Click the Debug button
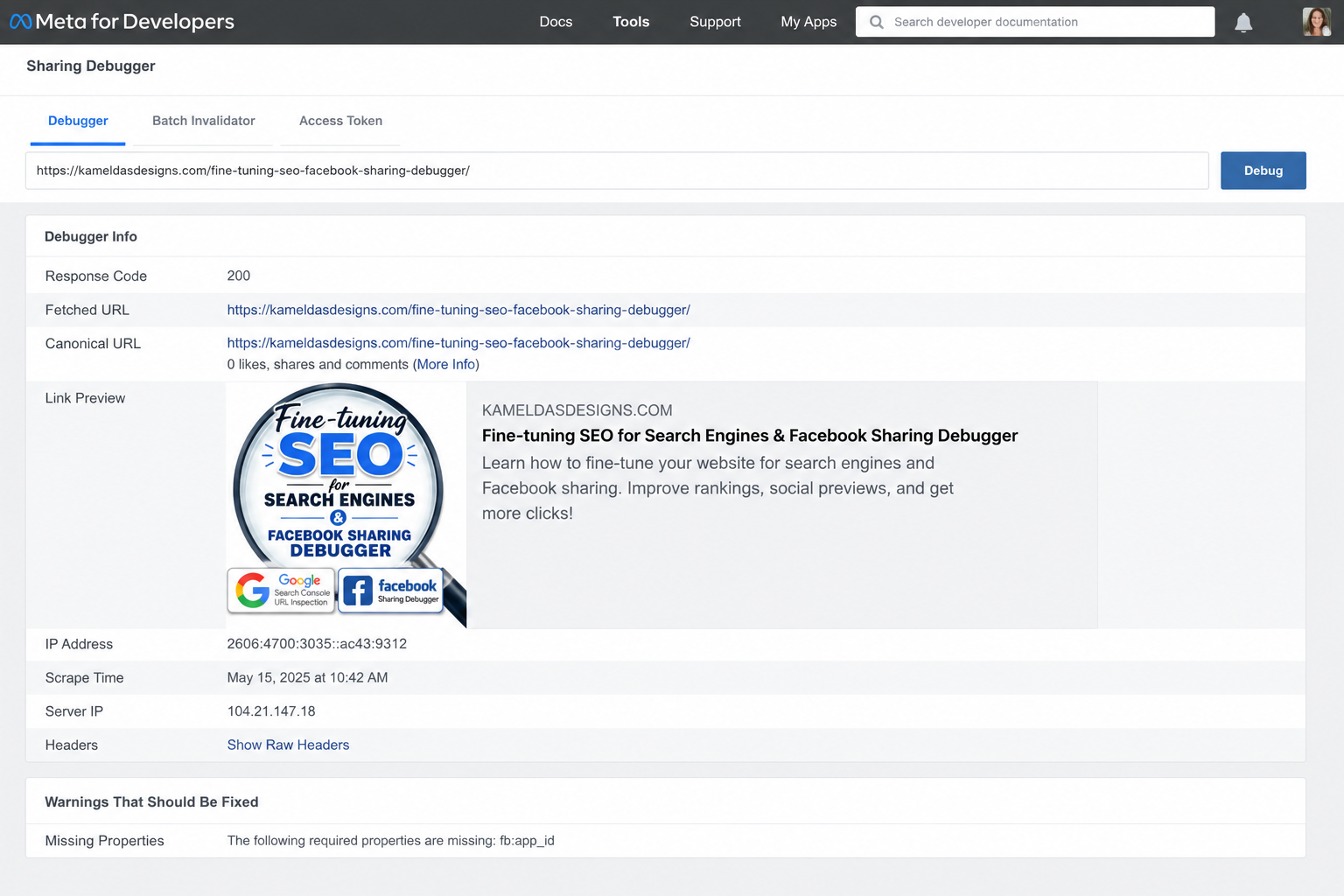The width and height of the screenshot is (1344, 896). point(1263,171)
